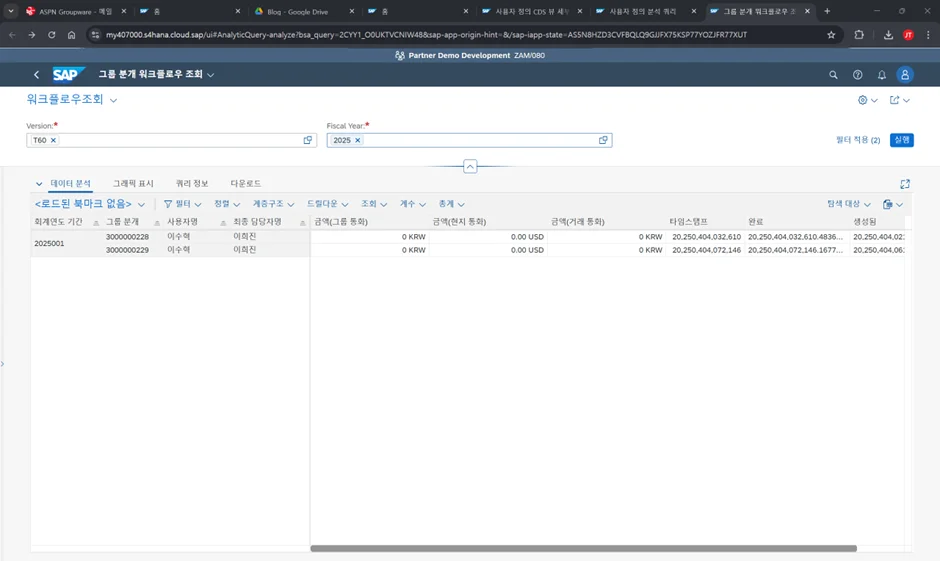Bookmark this page with the star icon
The image size is (940, 561).
tap(831, 34)
